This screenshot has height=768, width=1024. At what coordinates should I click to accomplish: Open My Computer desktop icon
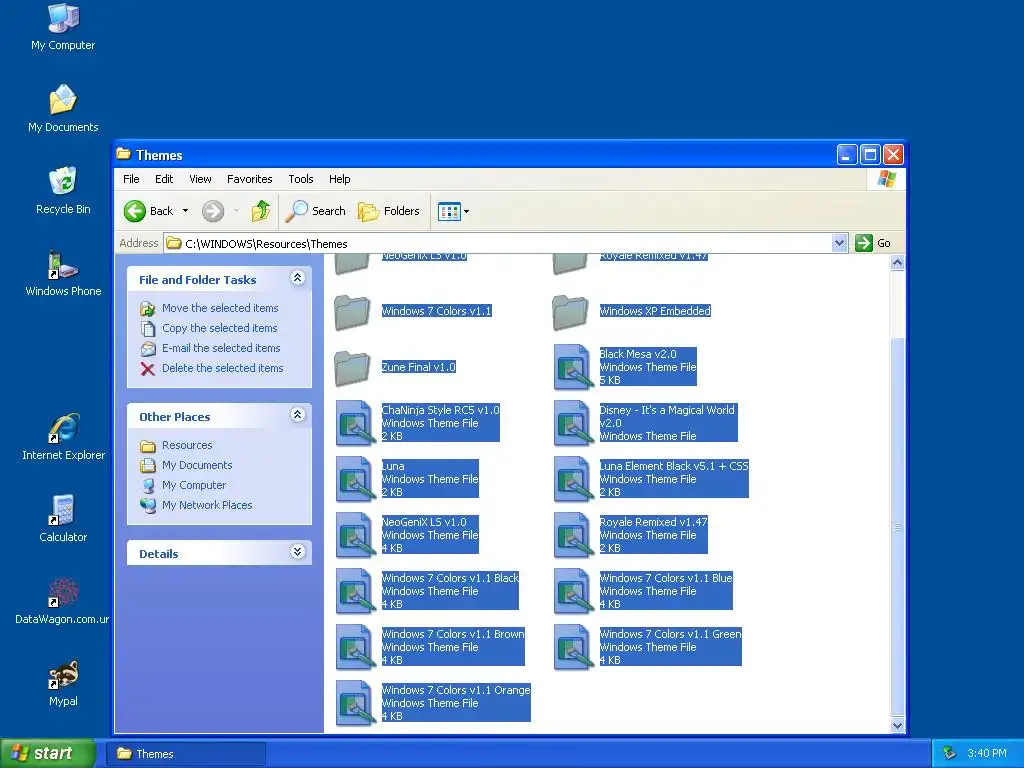tap(63, 27)
